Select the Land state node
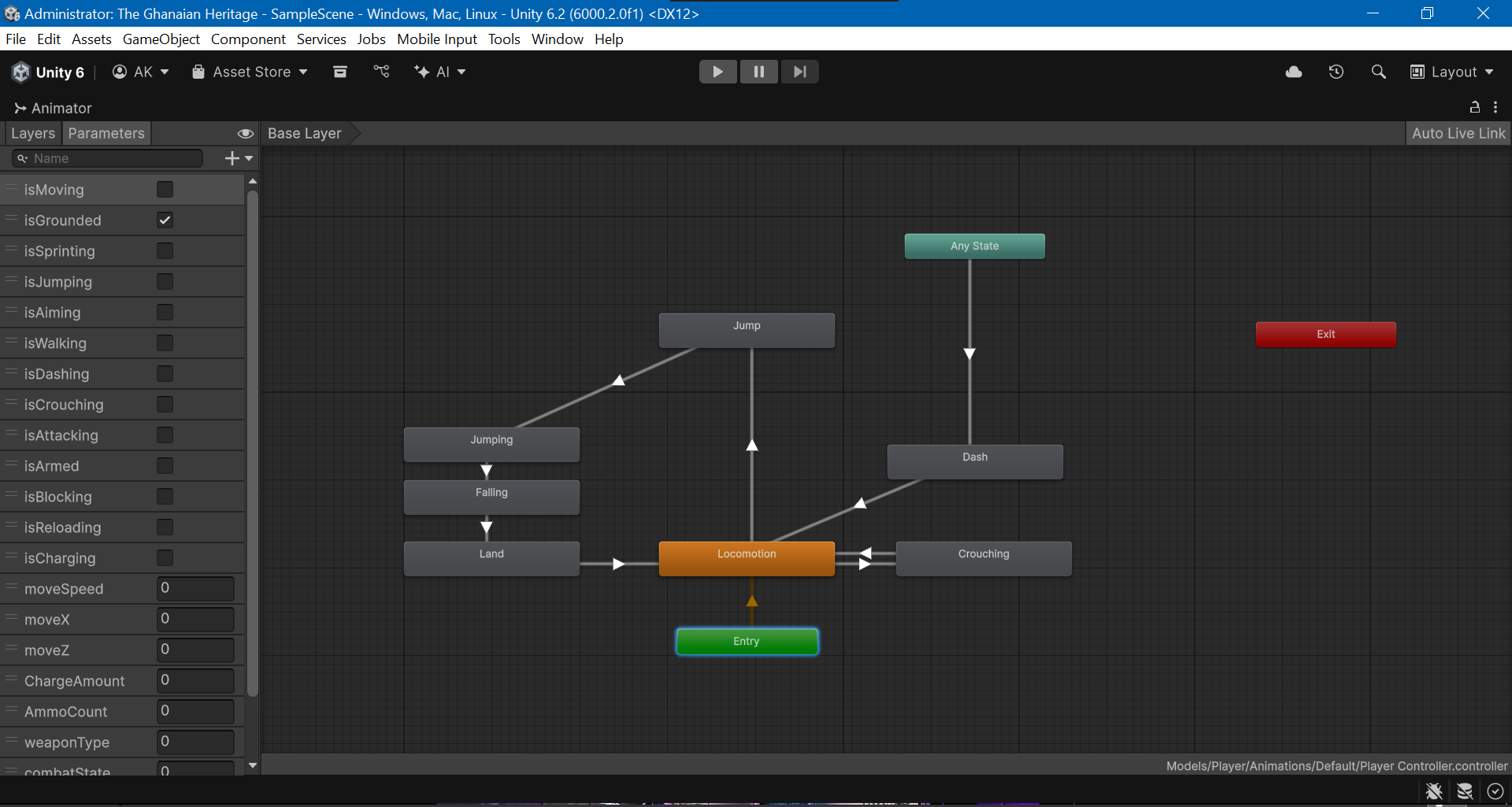The image size is (1512, 807). point(491,558)
